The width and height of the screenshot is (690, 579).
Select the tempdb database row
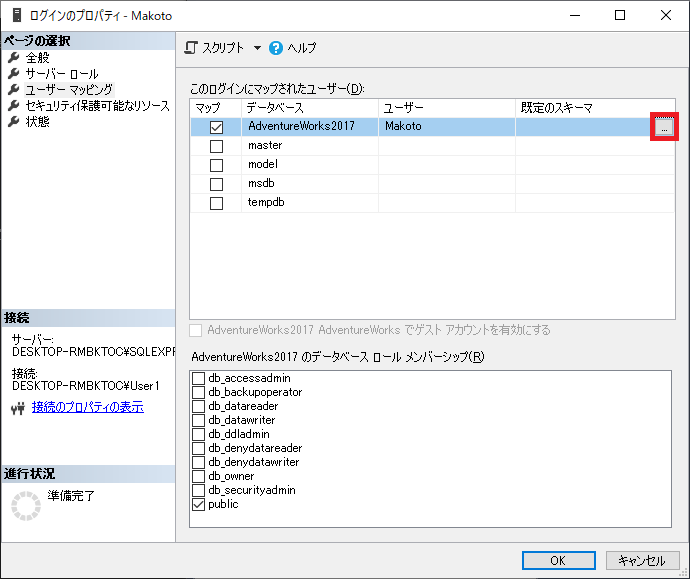point(433,203)
